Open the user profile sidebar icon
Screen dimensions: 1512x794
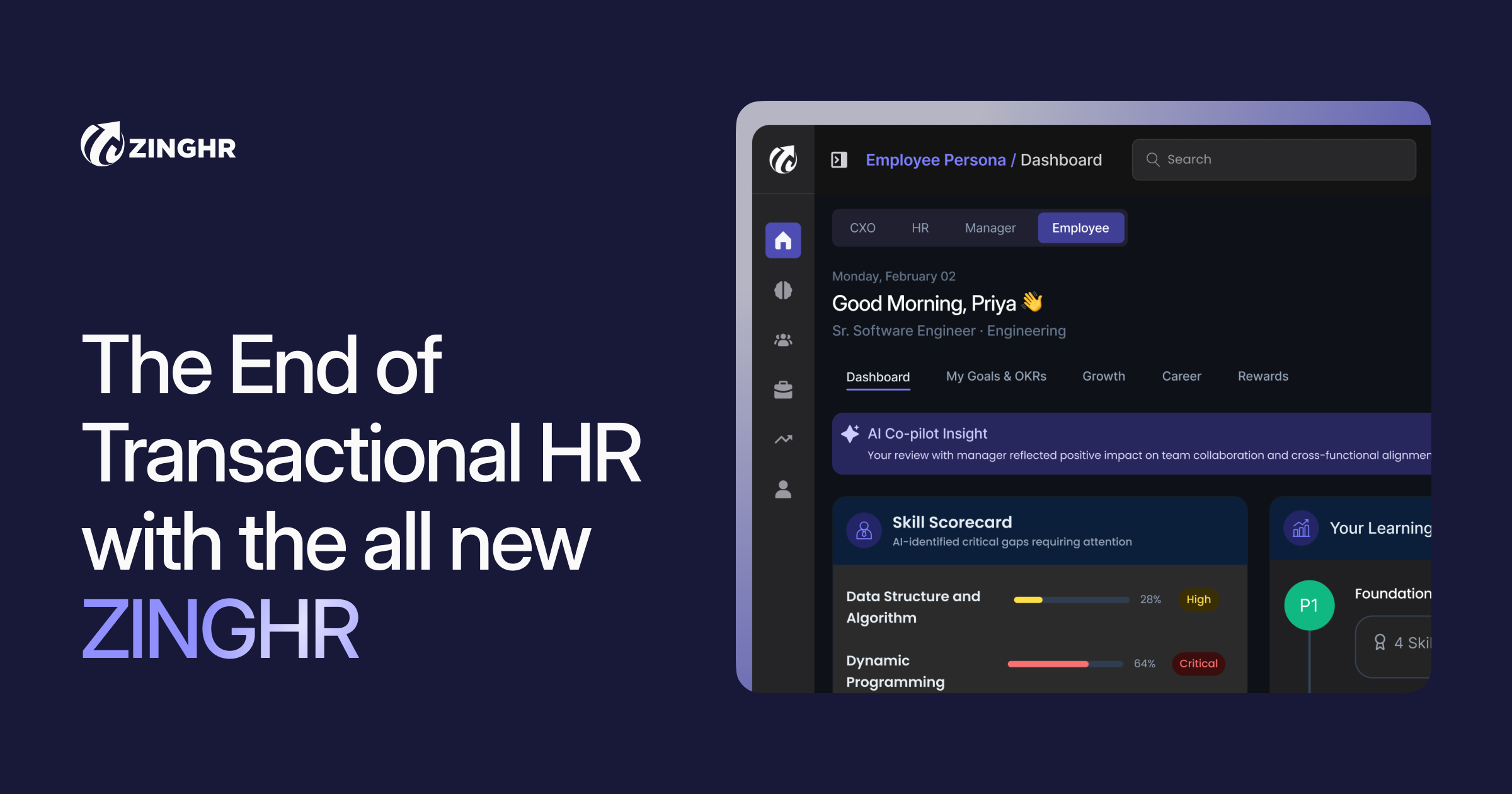[x=783, y=489]
